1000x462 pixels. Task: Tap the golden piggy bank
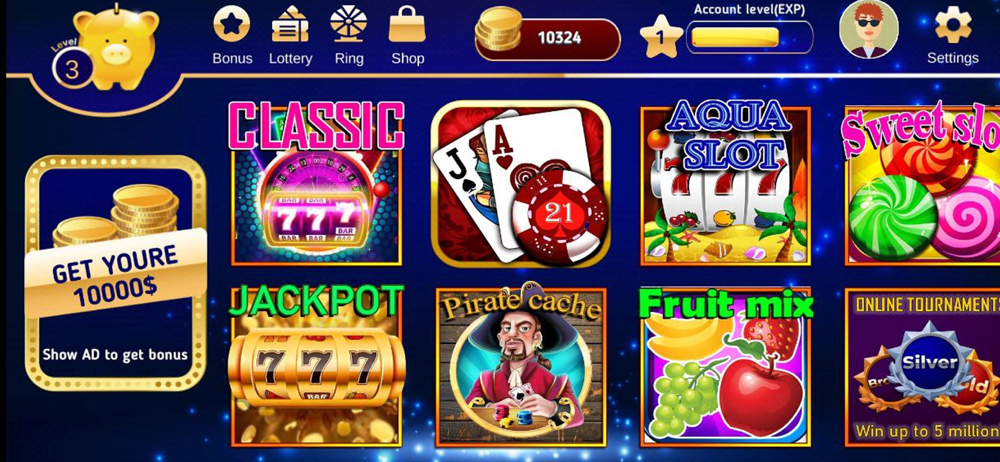click(117, 46)
